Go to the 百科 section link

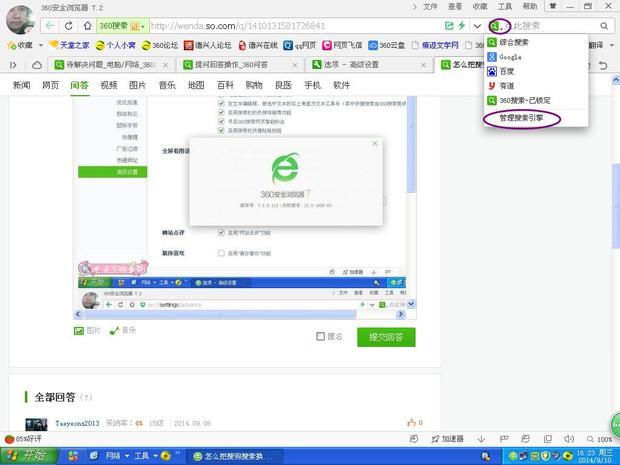pos(225,85)
